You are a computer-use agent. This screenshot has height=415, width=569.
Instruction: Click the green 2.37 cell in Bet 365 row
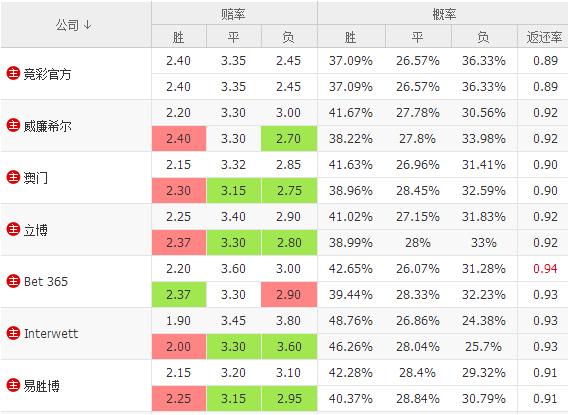pos(179,295)
